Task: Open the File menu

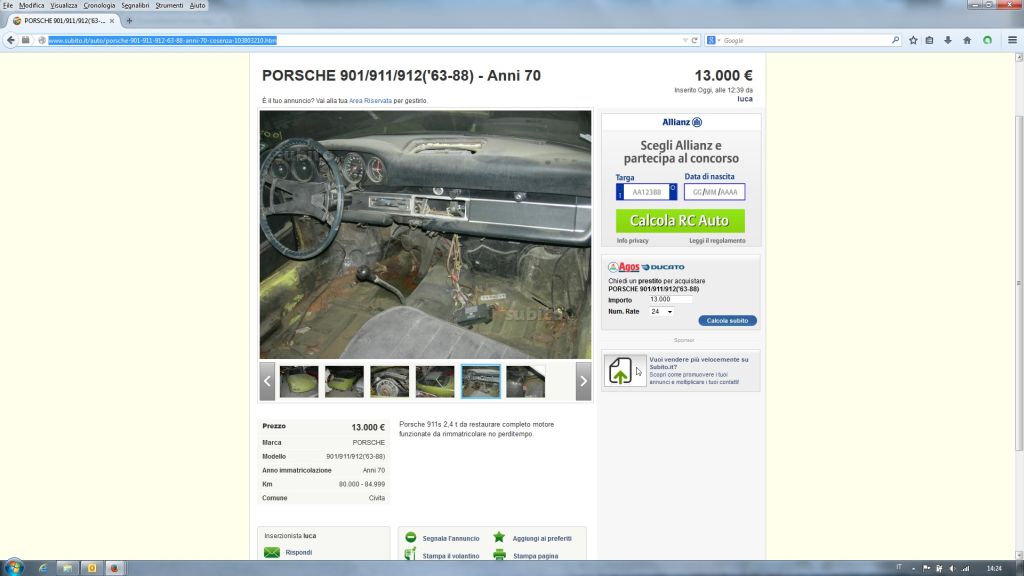Action: click(x=8, y=5)
